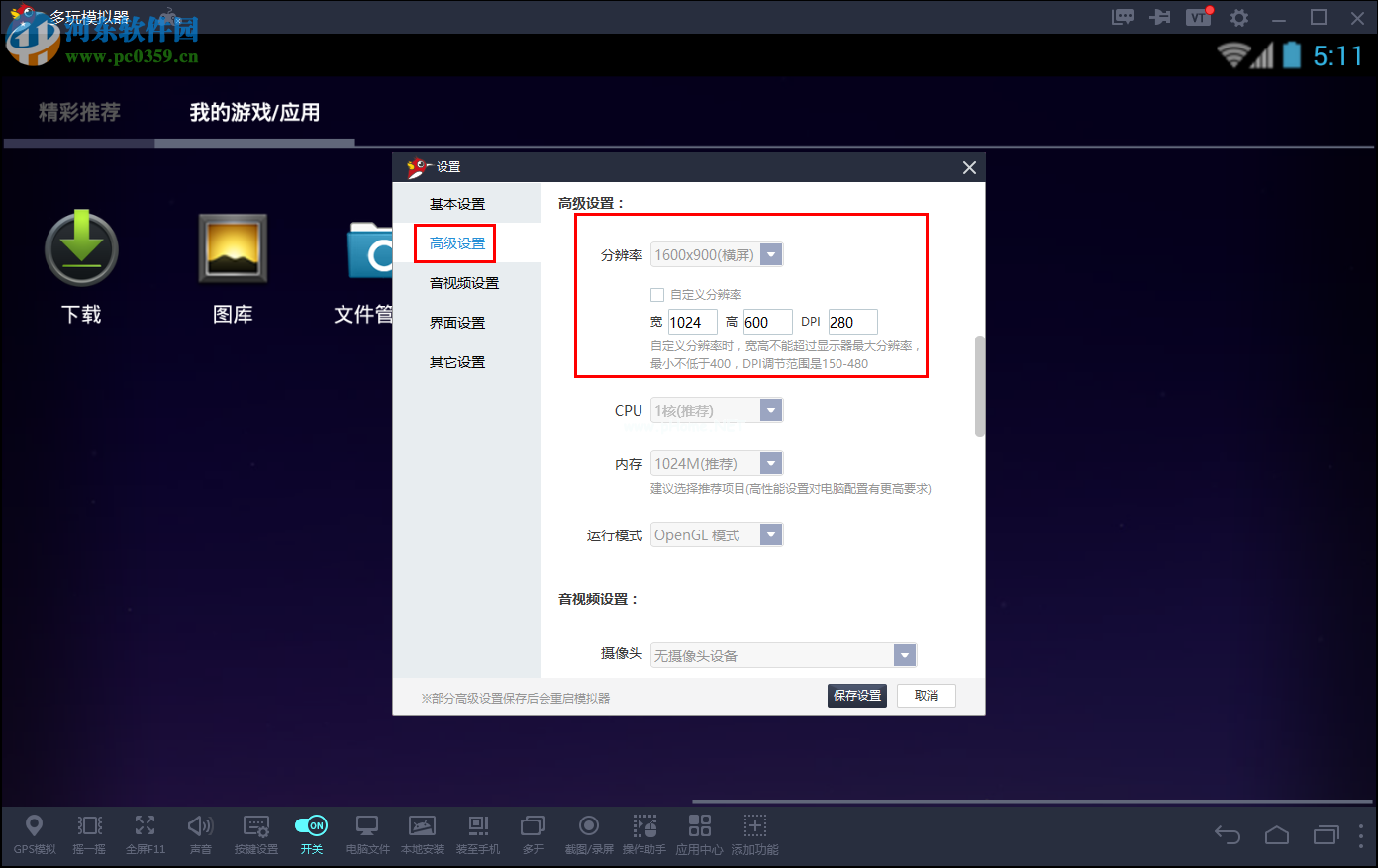The width and height of the screenshot is (1378, 868).
Task: Expand the 运行模式 OpenGL dropdown
Action: click(x=771, y=534)
